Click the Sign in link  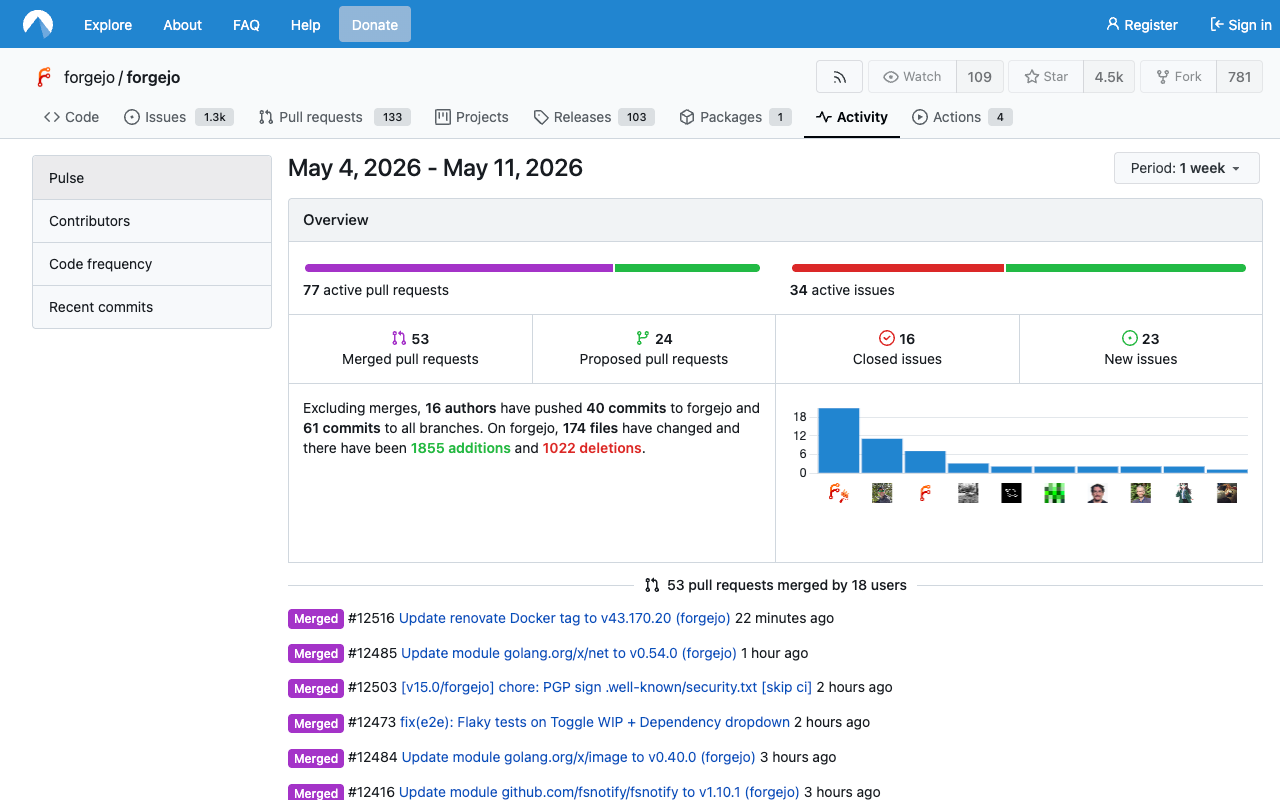point(1241,25)
